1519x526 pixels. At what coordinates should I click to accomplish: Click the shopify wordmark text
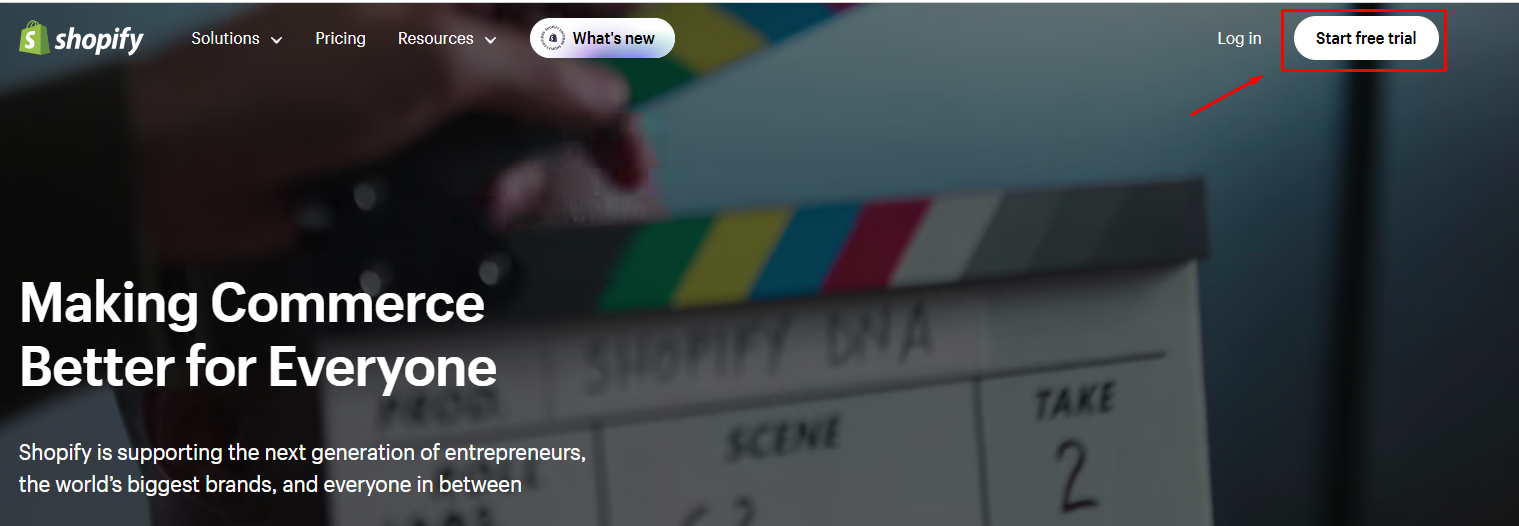[99, 39]
